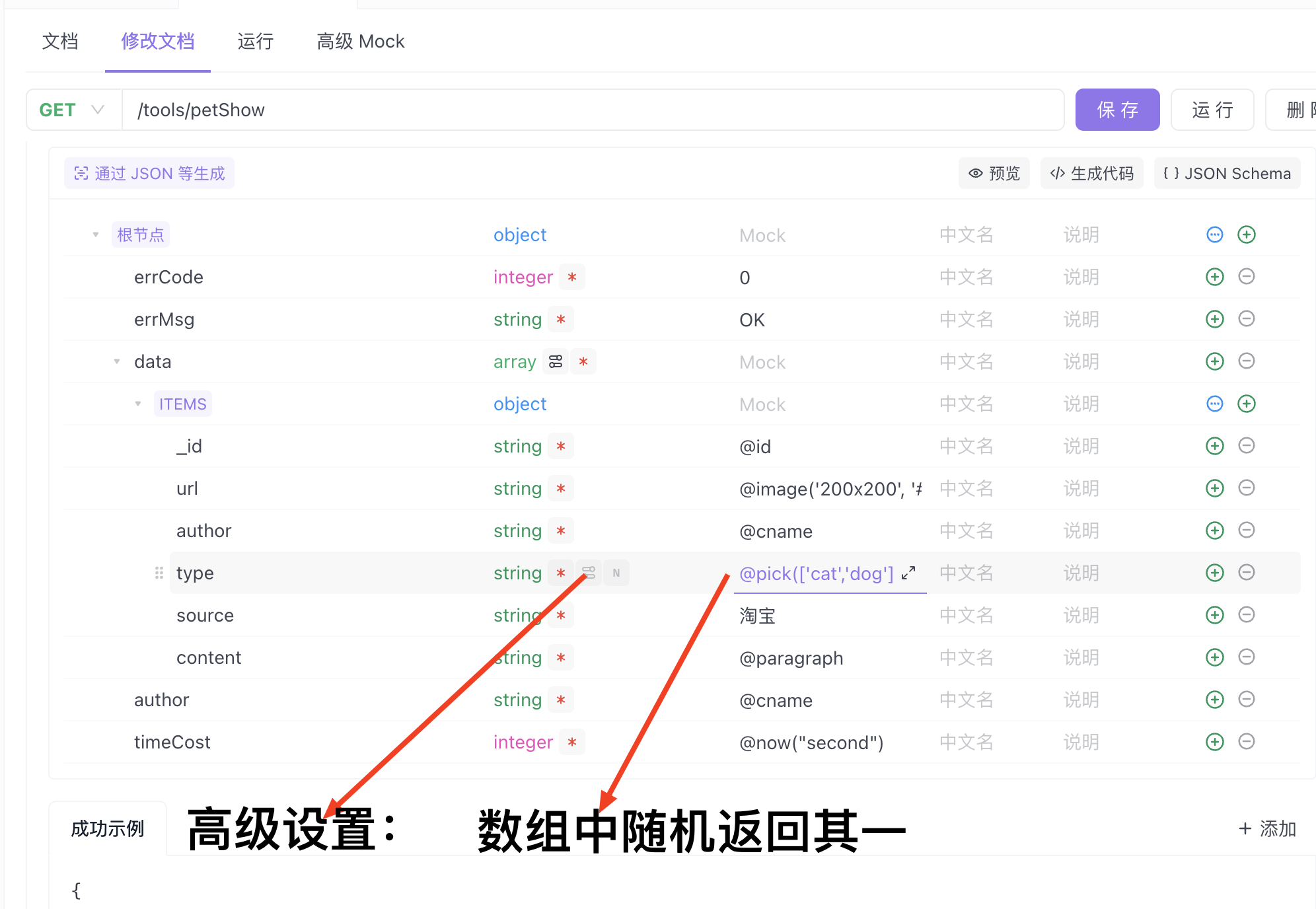The width and height of the screenshot is (1316, 909).
Task: Grab the drag handle of the type row
Action: (159, 573)
